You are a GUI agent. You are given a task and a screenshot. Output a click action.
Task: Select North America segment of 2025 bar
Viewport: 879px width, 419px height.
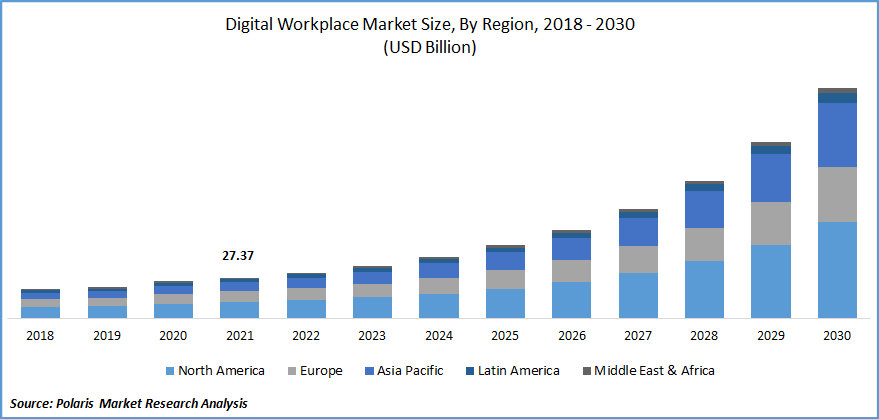(505, 303)
